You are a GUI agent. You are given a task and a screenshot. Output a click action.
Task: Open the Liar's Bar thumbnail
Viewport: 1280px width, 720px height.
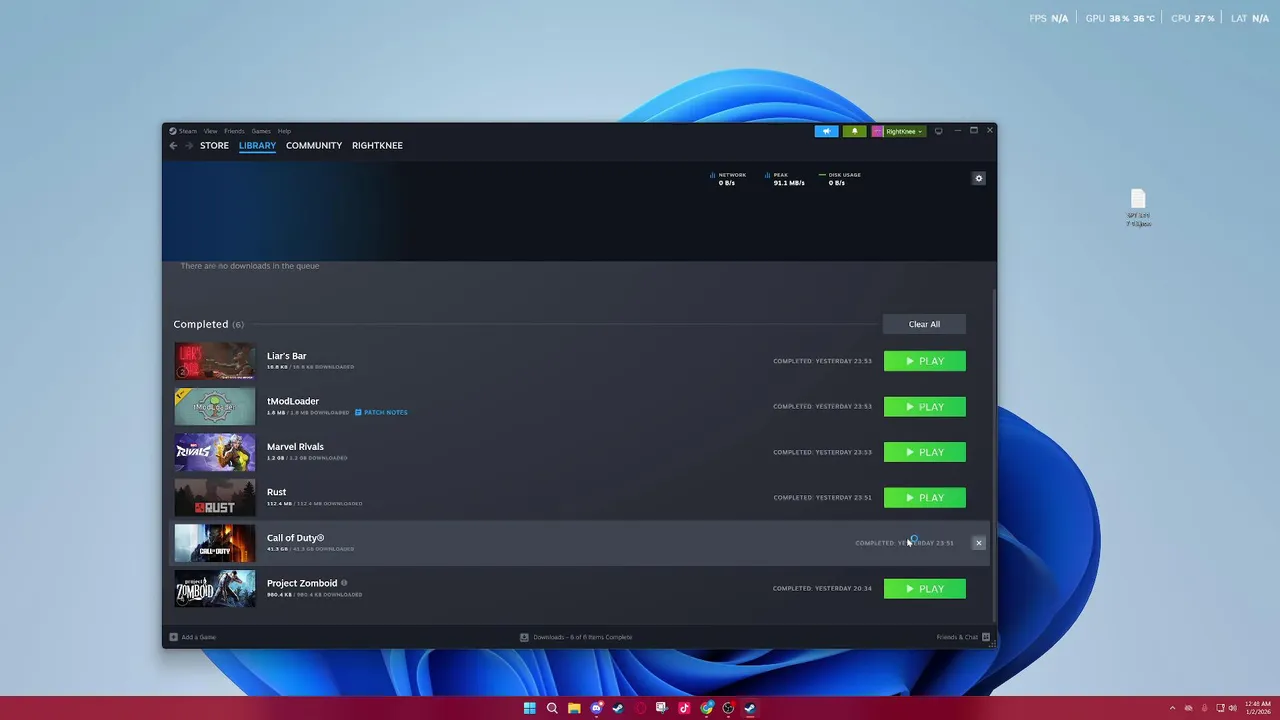click(215, 361)
